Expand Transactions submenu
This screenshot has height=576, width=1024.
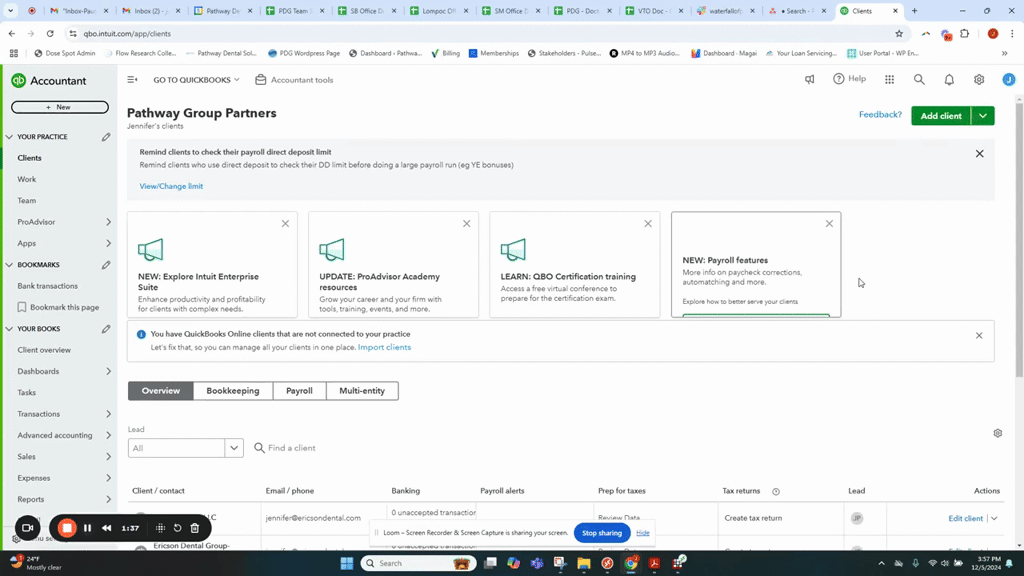click(108, 414)
